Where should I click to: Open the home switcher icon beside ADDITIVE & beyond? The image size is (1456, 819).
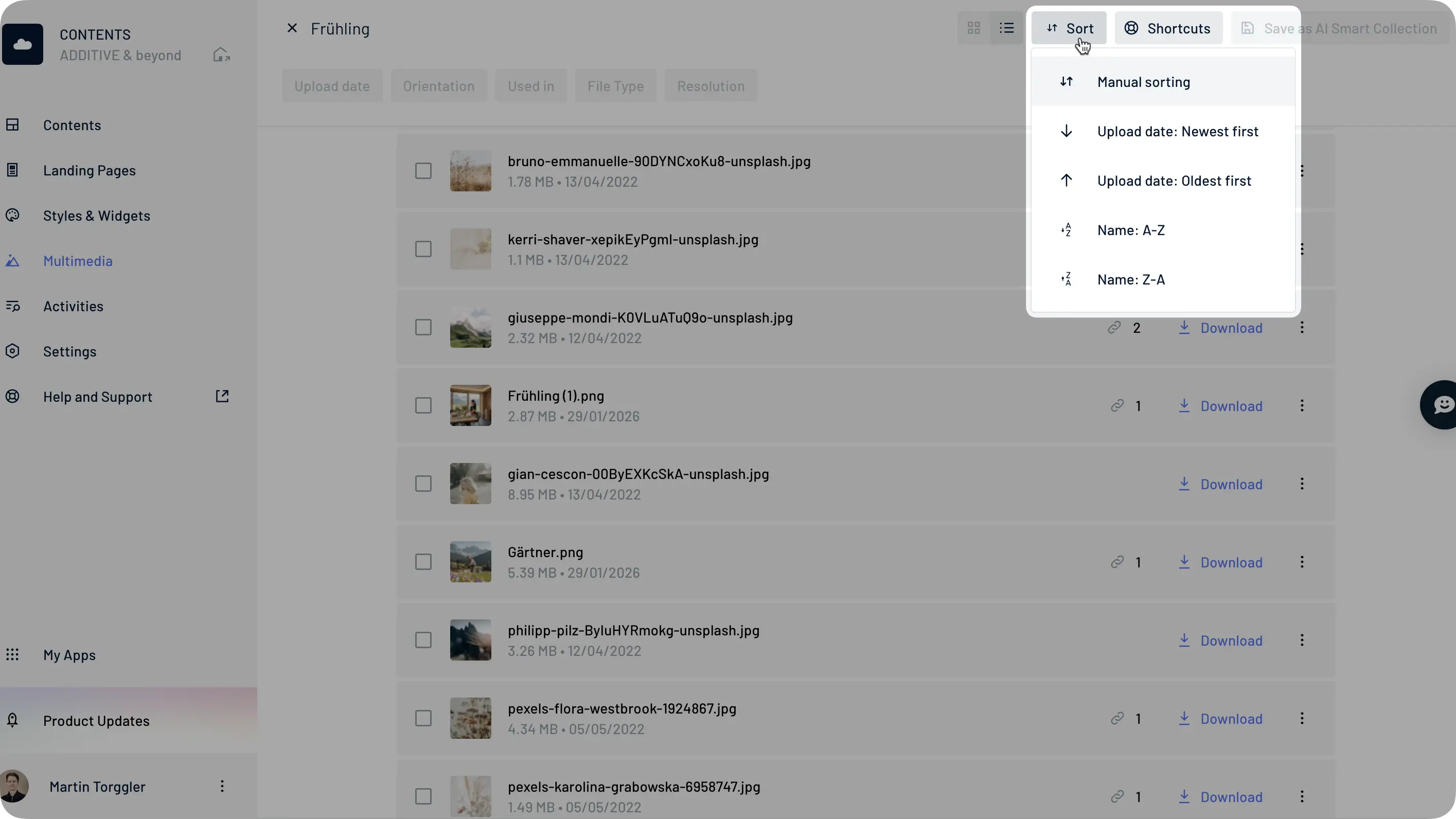click(x=221, y=55)
